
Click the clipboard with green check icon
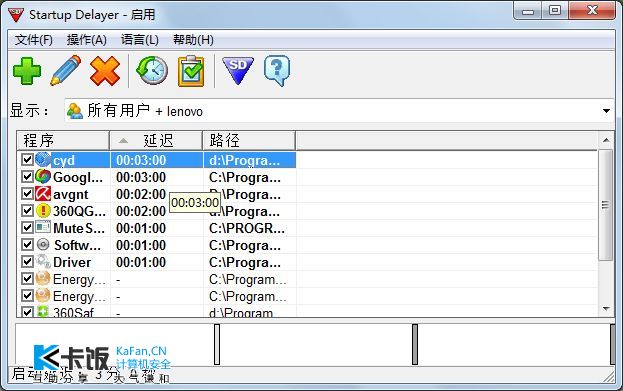coord(191,71)
